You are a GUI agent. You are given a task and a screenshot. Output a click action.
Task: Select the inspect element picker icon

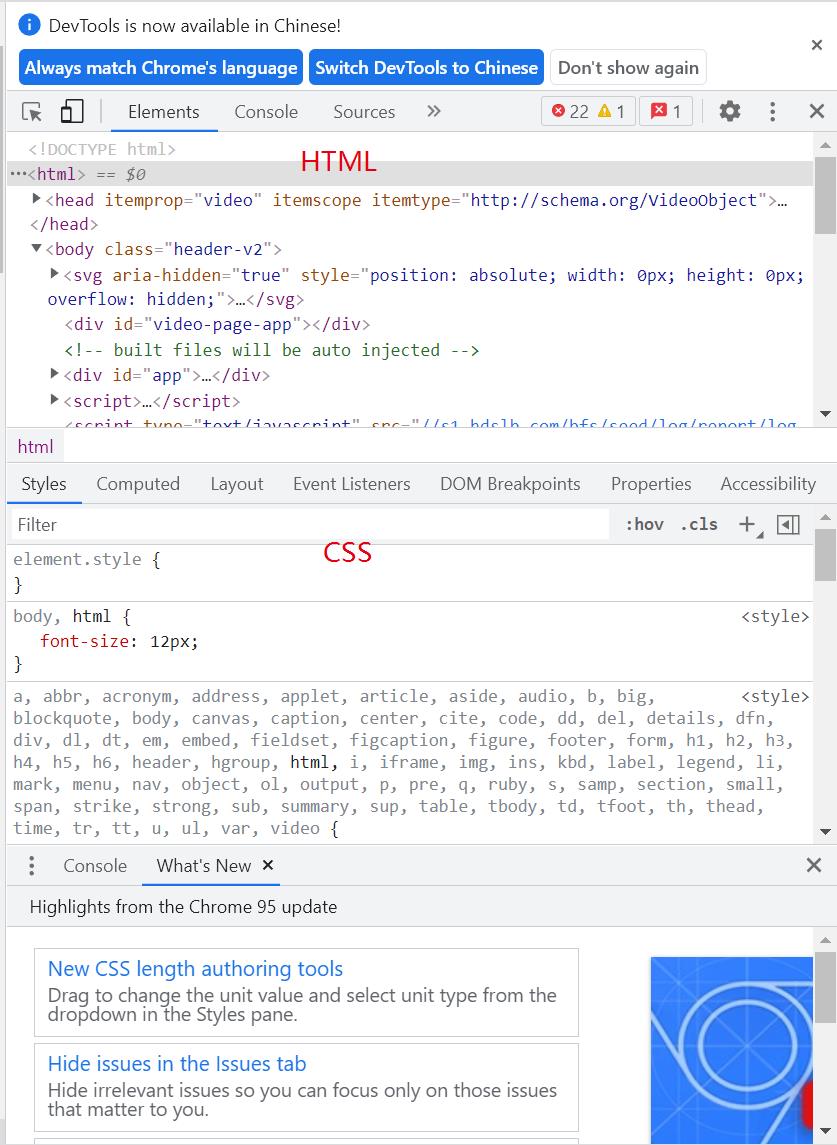point(32,112)
